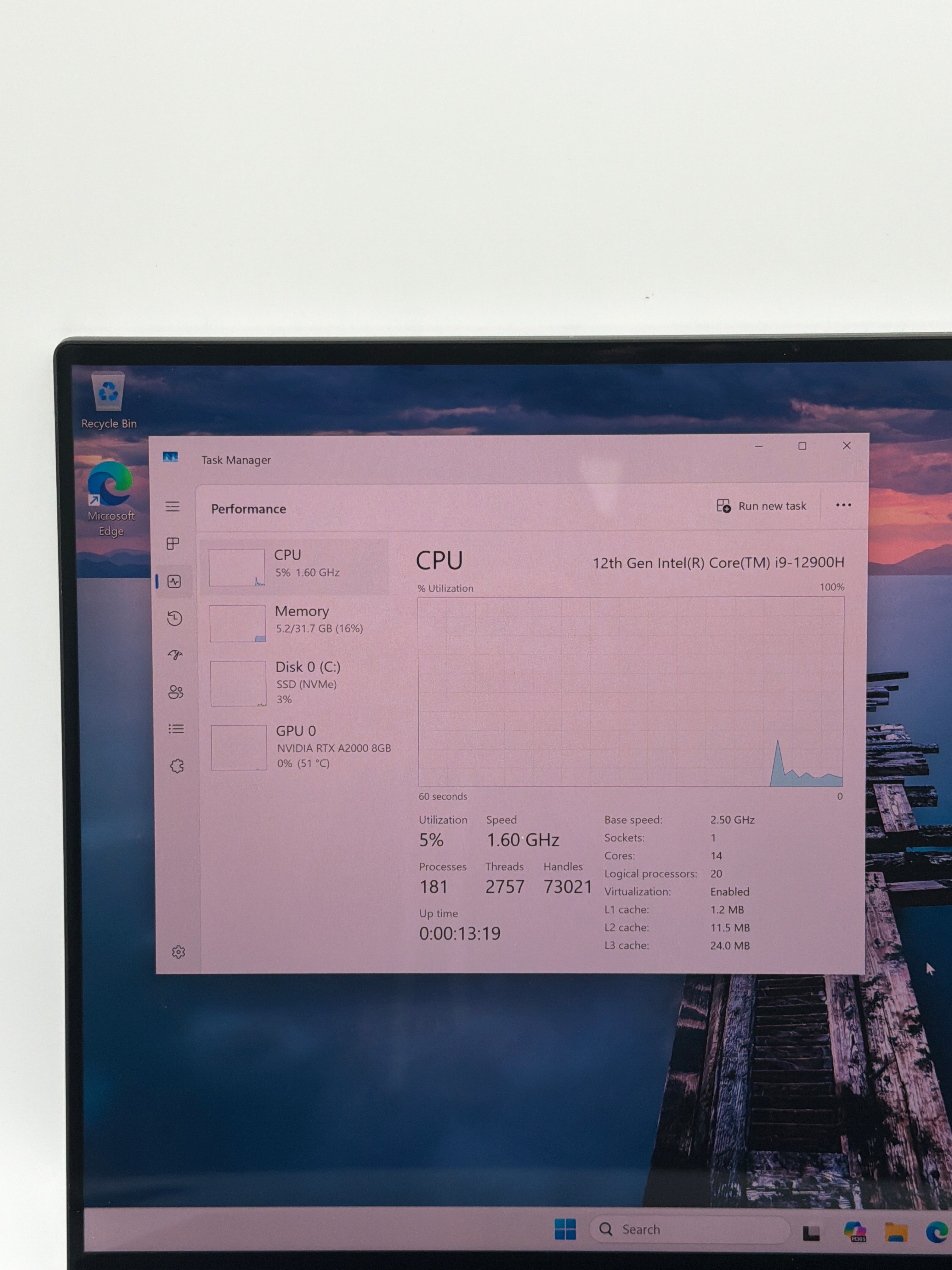
Task: Go to the Processes page icon
Action: click(x=173, y=543)
